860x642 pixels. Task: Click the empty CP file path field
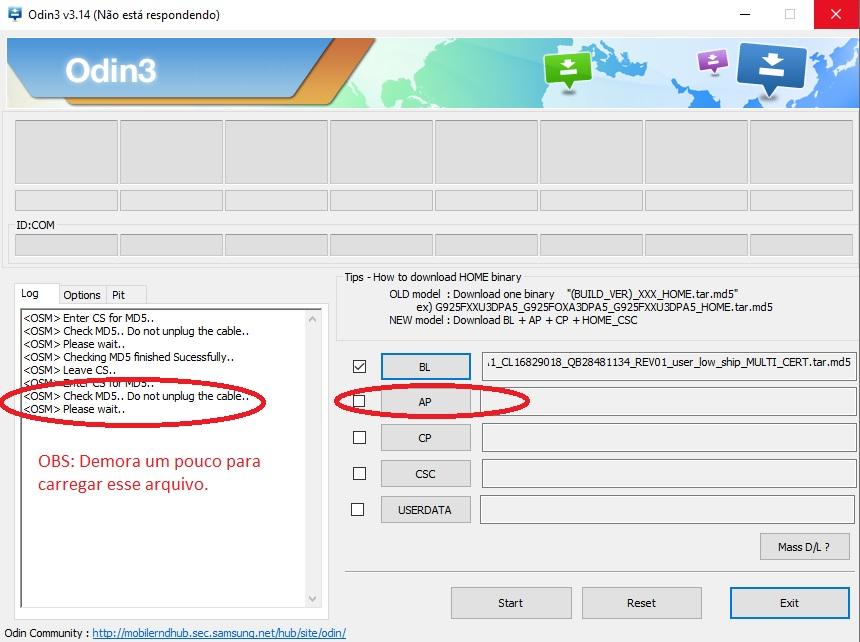pyautogui.click(x=669, y=438)
